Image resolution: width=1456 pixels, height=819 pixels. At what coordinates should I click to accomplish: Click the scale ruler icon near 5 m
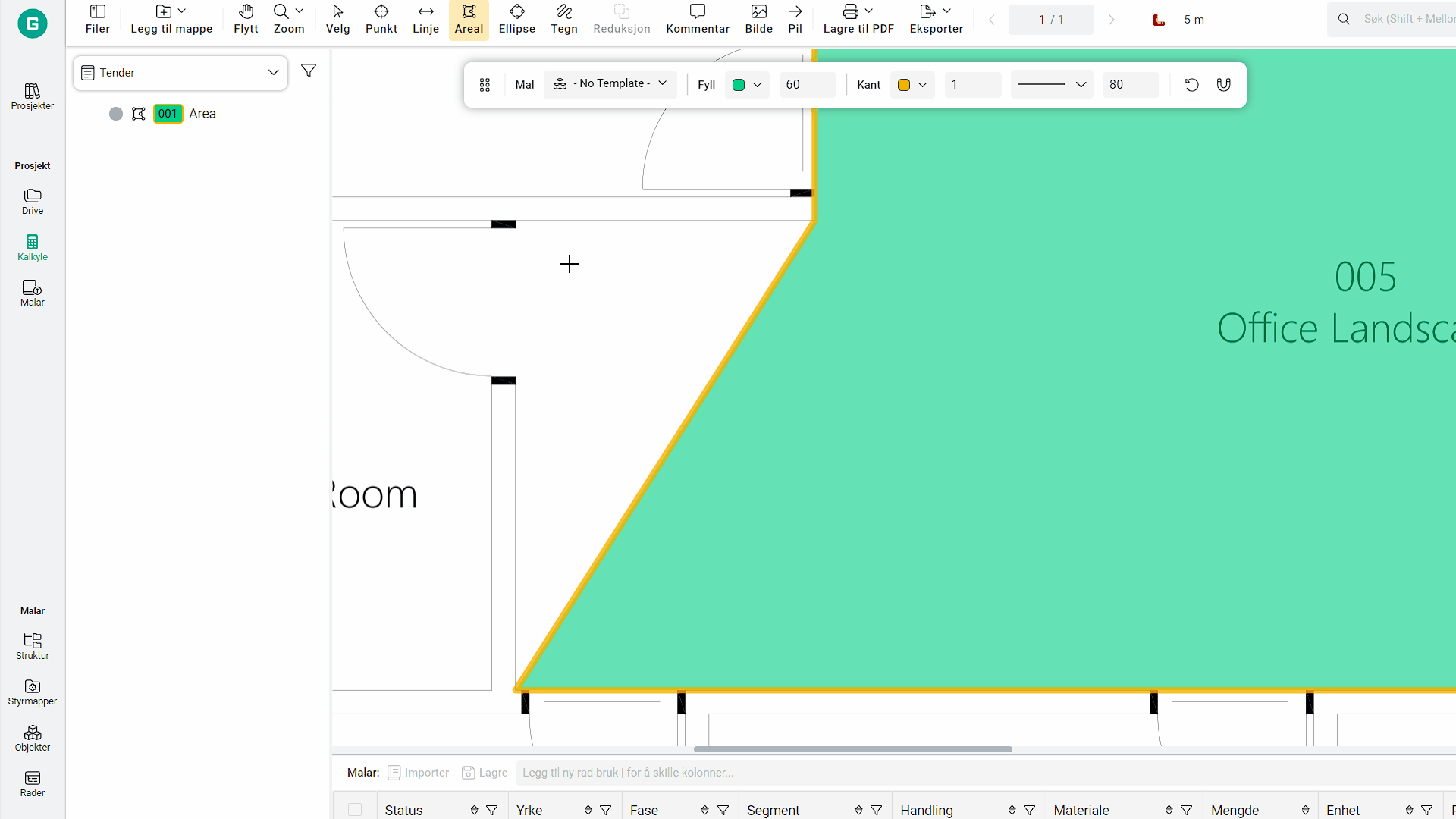click(x=1159, y=20)
